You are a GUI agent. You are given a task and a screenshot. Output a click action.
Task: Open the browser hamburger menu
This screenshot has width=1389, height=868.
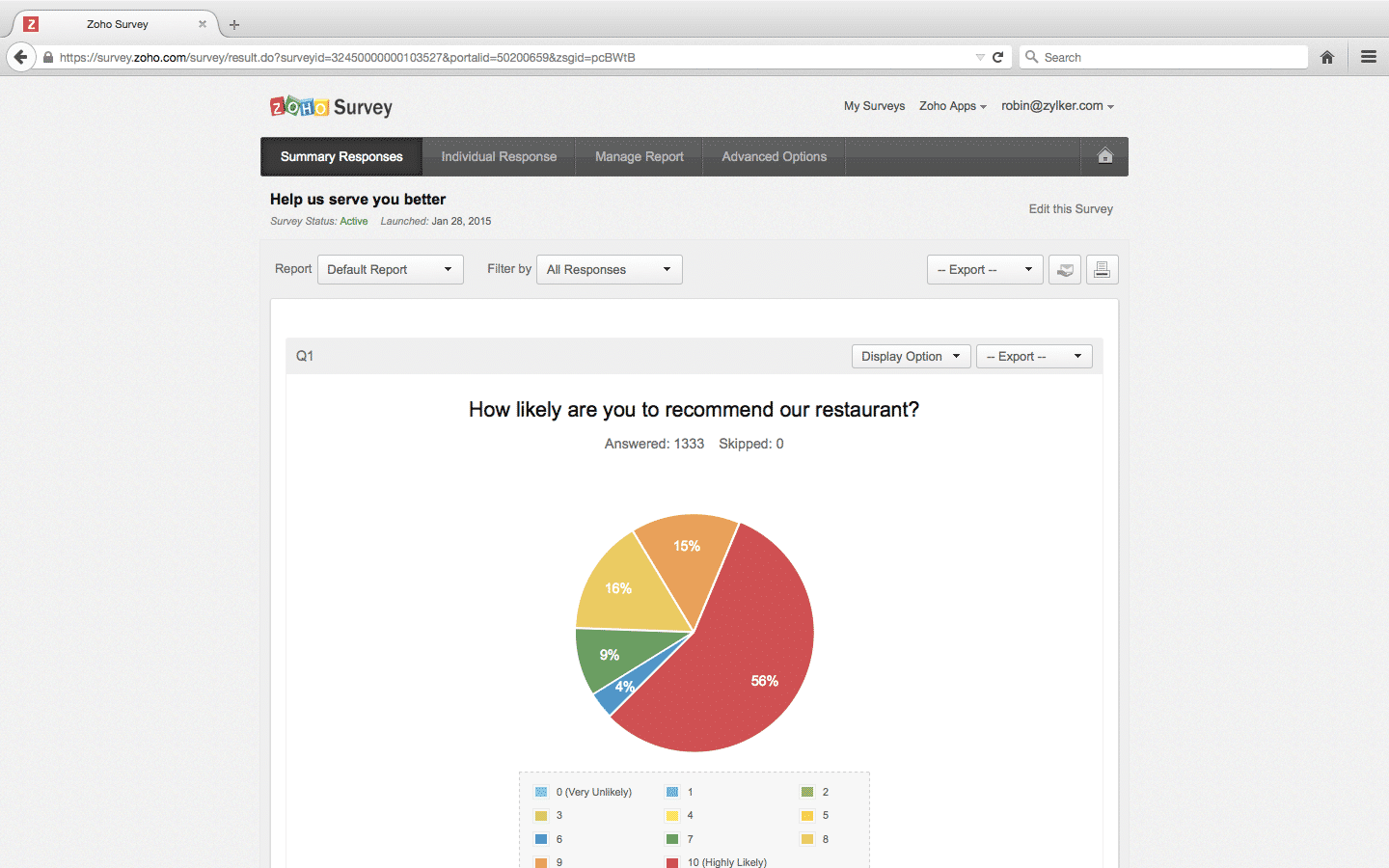point(1369,57)
